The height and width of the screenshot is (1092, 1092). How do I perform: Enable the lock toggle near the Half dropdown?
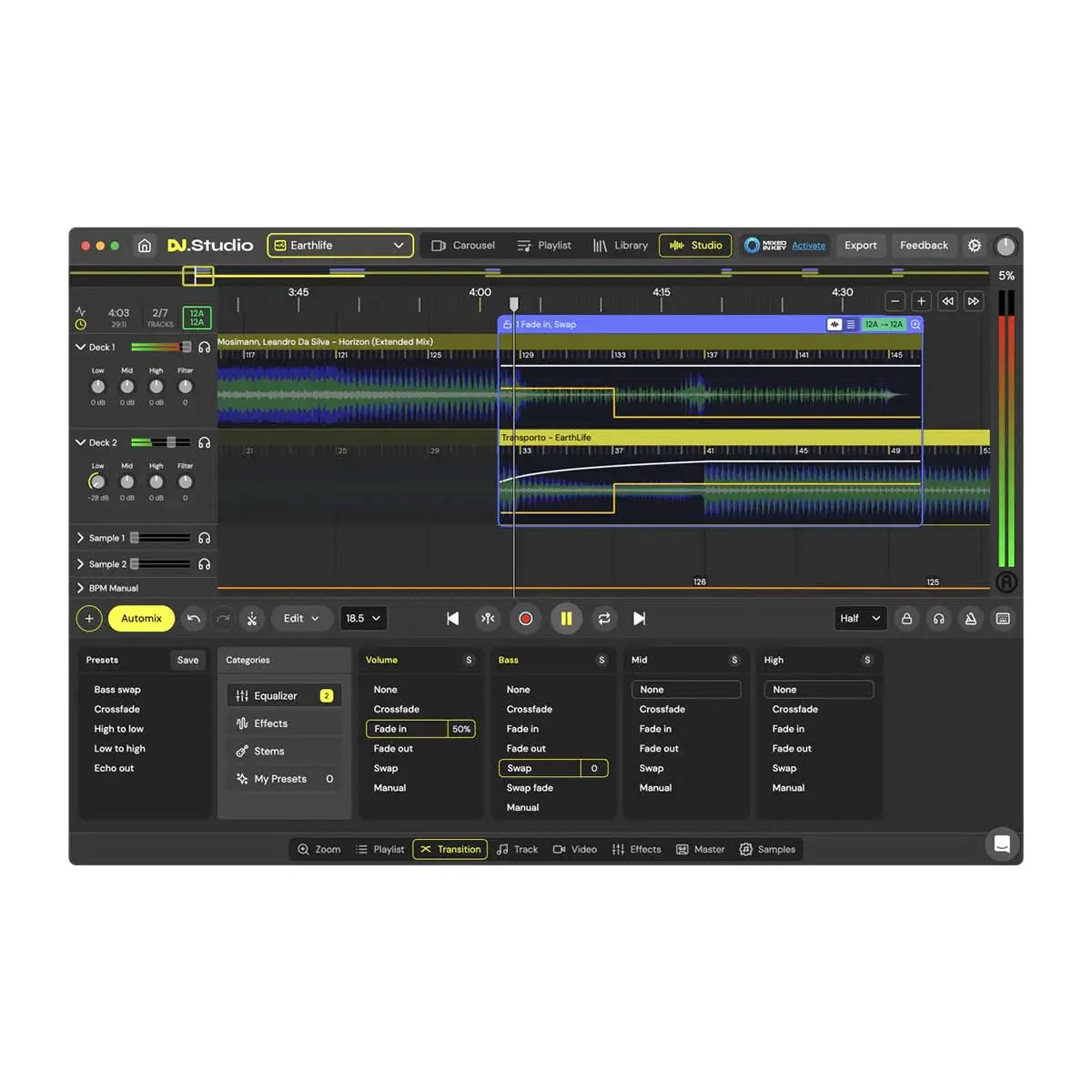click(x=906, y=618)
